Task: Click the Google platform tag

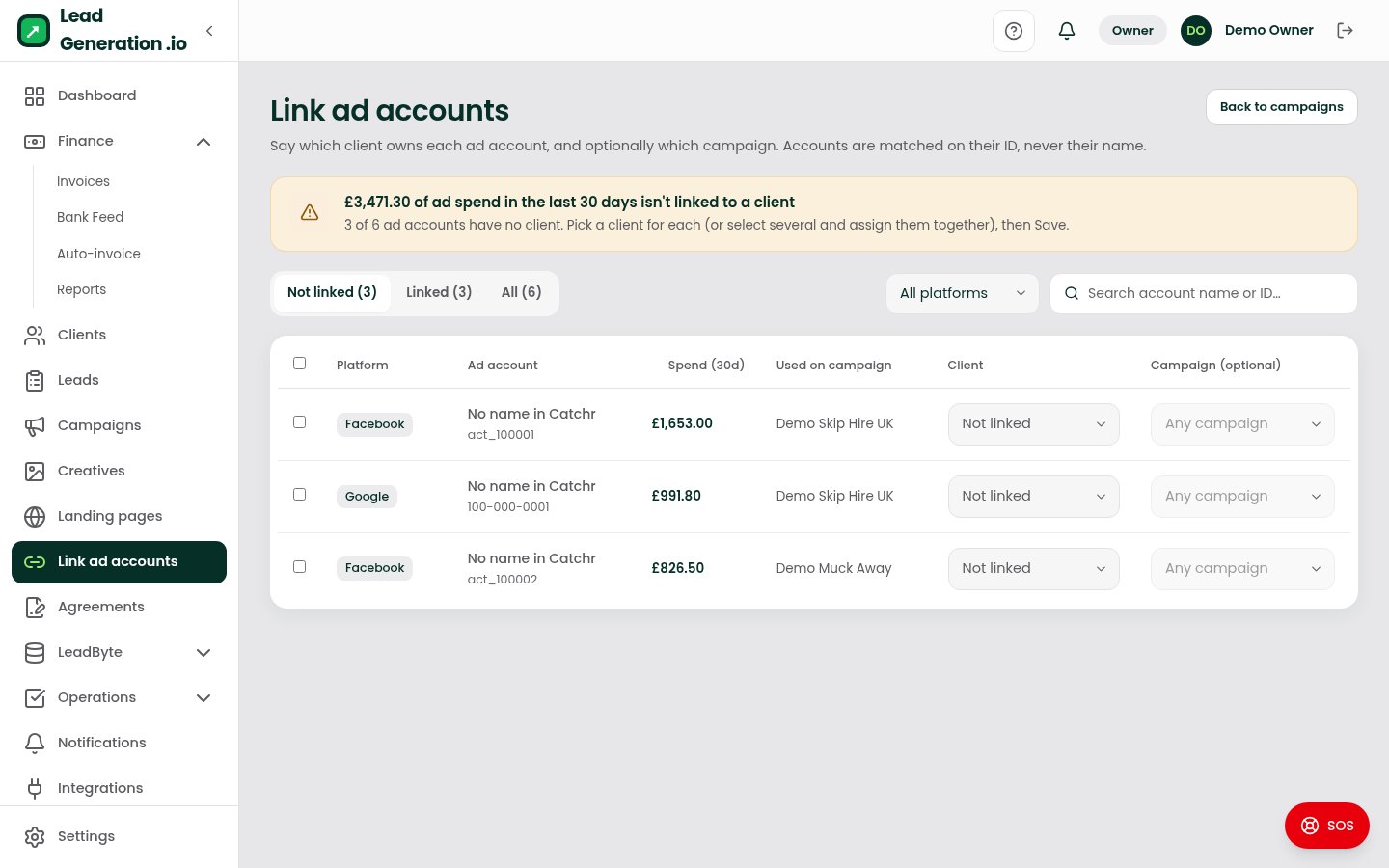Action: (x=367, y=497)
